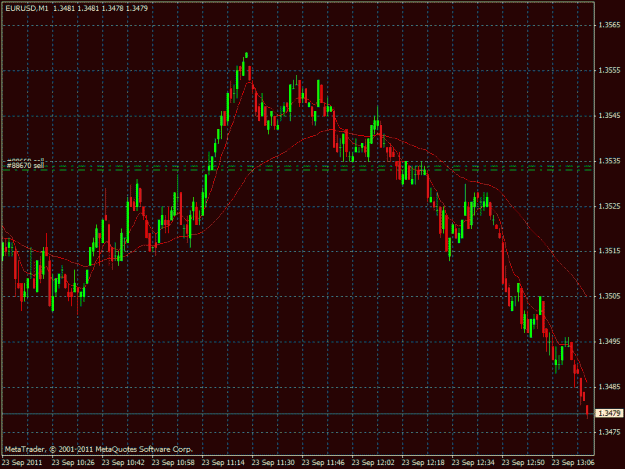
Task: Click the 1.3525 price axis label
Action: coord(609,206)
